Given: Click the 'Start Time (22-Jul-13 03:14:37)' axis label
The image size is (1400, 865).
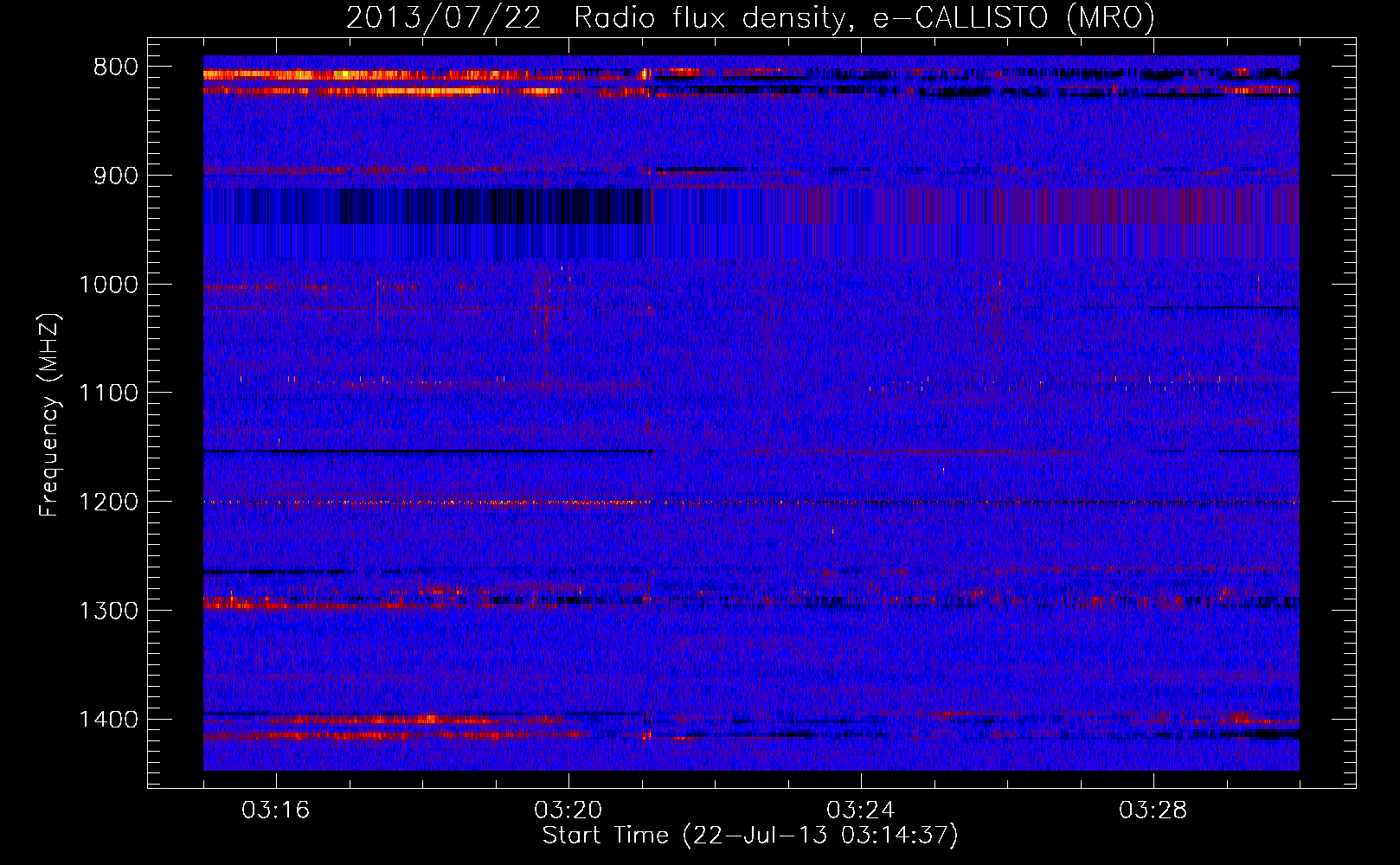Looking at the screenshot, I should point(750,836).
